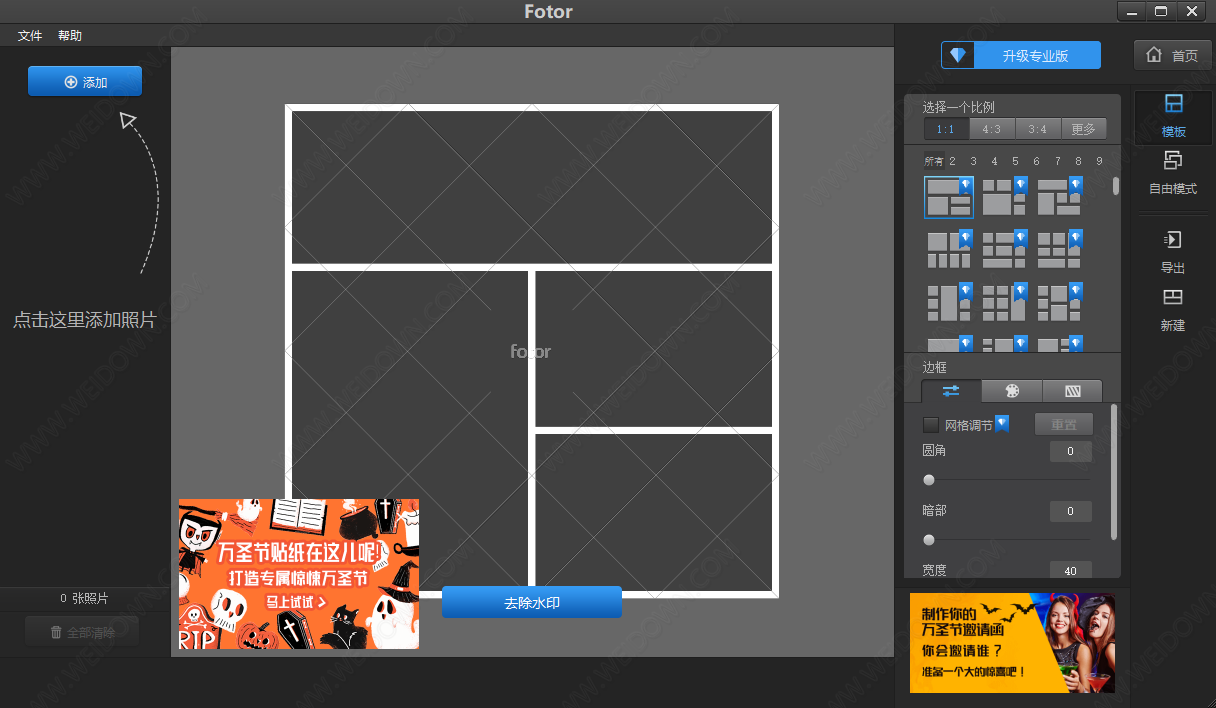Choose the 4:3 aspect ratio
Screen dimensions: 1216x708
[992, 129]
